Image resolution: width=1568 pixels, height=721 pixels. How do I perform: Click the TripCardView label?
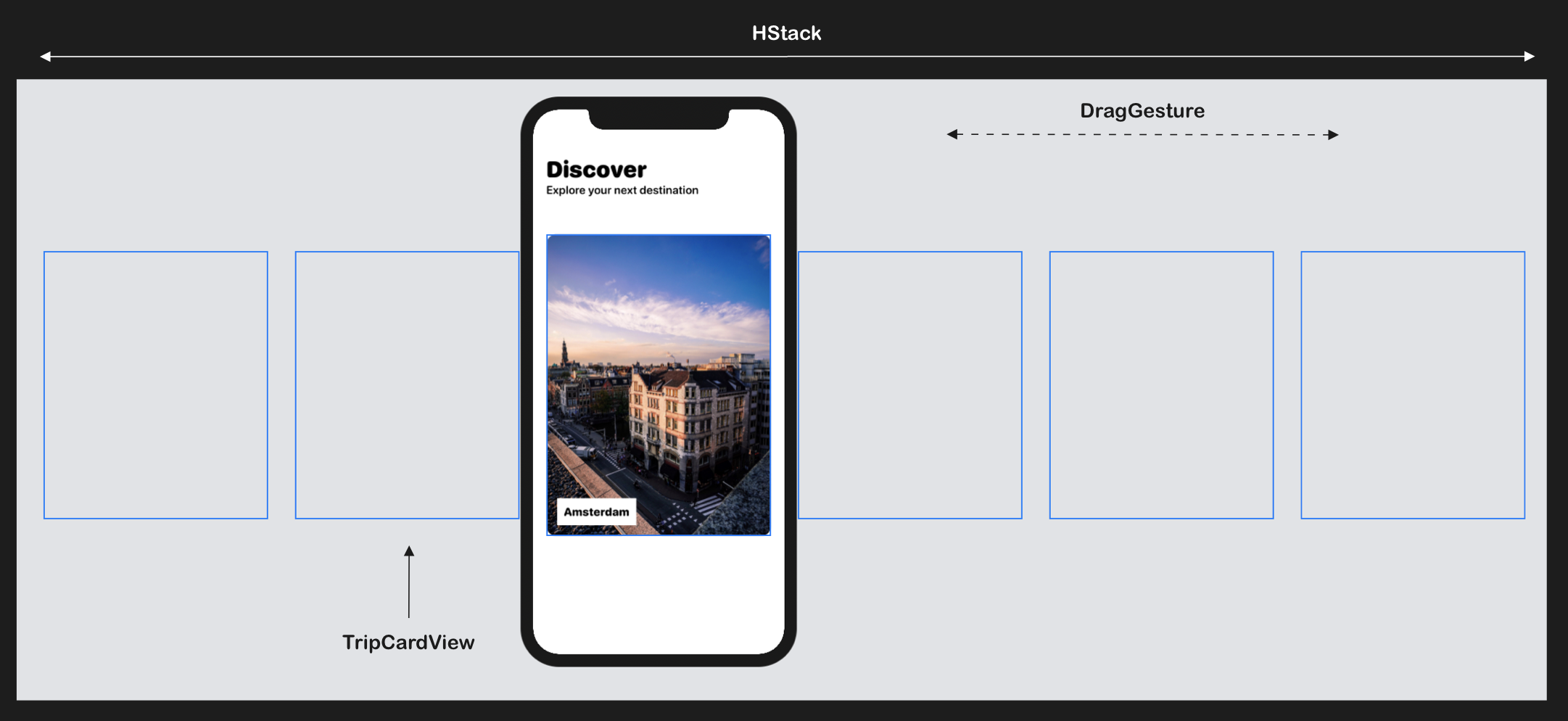(x=409, y=642)
